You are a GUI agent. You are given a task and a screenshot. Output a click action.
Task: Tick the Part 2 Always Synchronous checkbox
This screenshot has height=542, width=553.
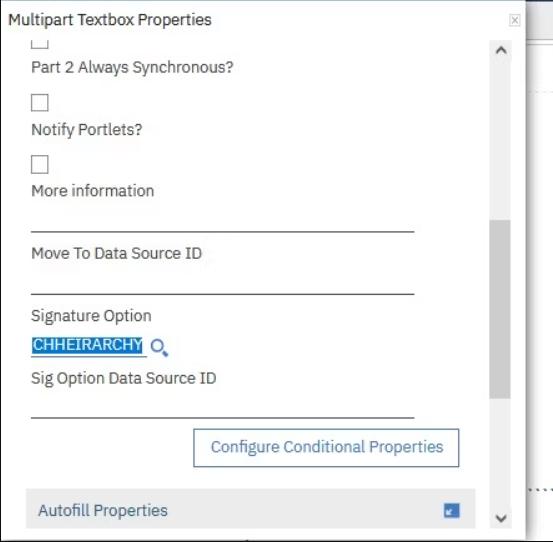point(40,103)
